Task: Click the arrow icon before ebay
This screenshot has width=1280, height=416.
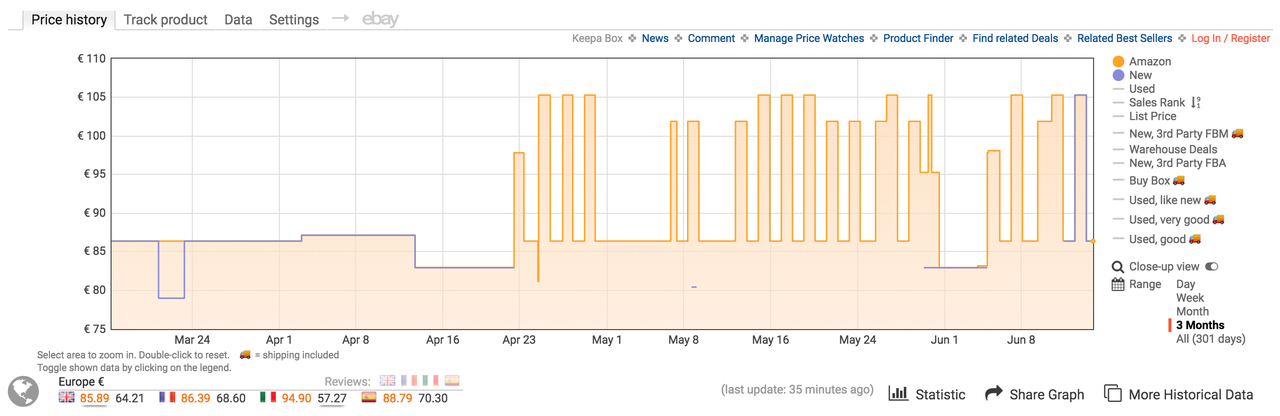Action: coord(341,19)
